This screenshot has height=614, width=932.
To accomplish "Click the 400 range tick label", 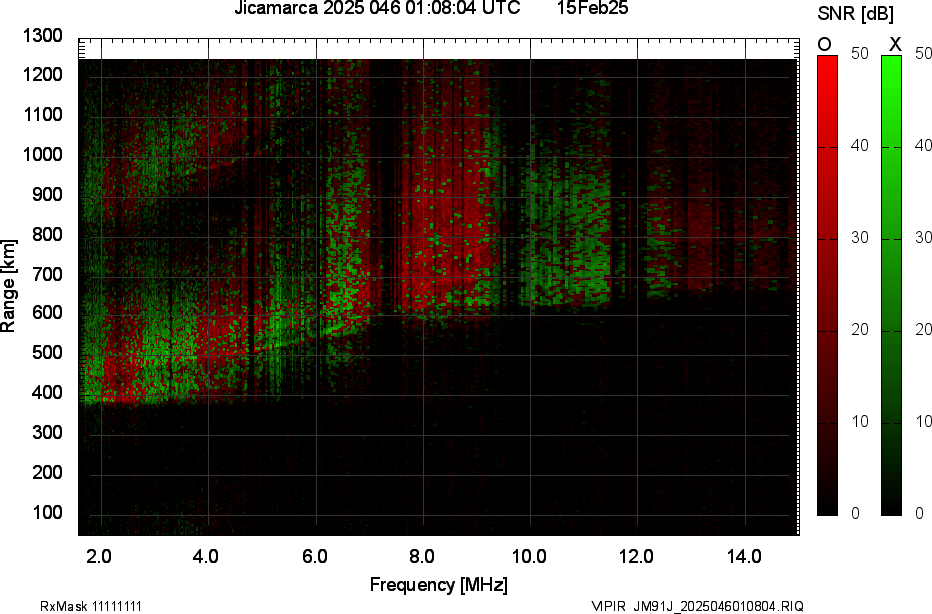I will click(x=47, y=392).
